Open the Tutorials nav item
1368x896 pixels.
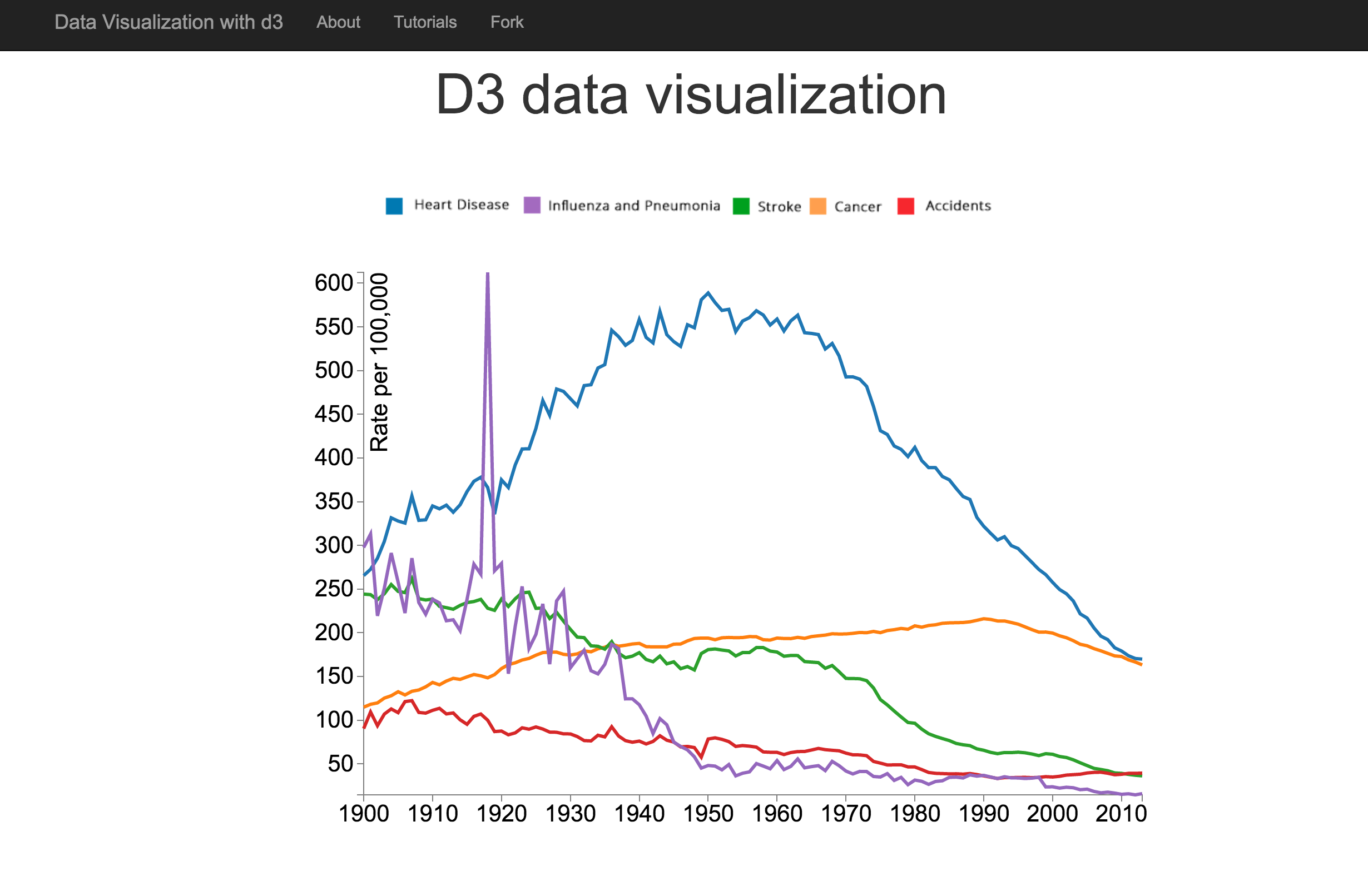coord(425,22)
